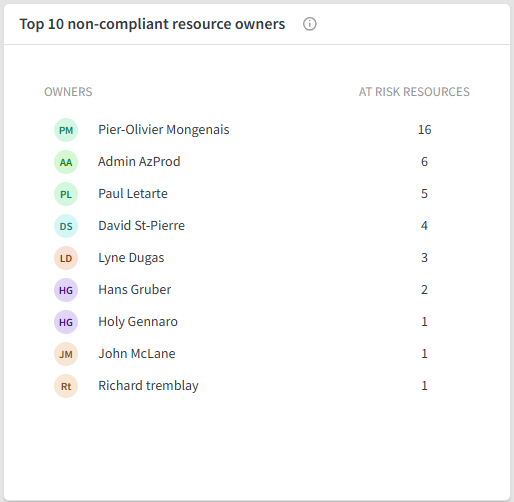Click Admin AzProd's count of 6

click(x=424, y=162)
